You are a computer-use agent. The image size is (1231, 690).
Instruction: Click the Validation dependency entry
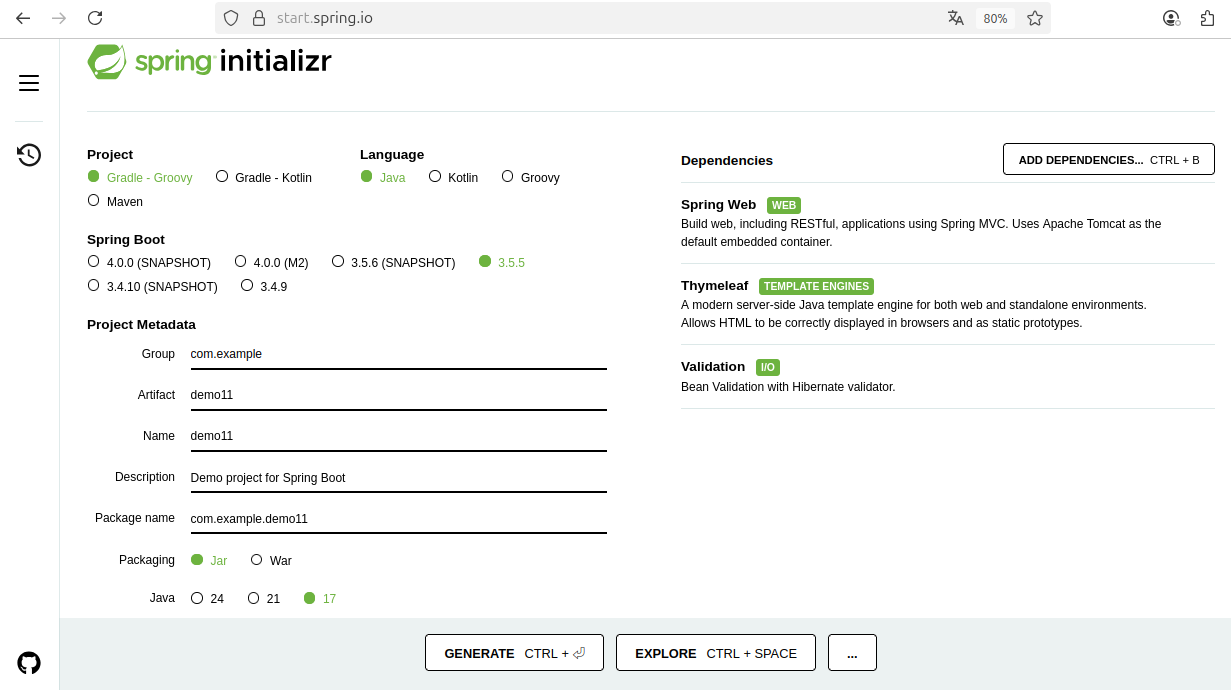click(948, 376)
